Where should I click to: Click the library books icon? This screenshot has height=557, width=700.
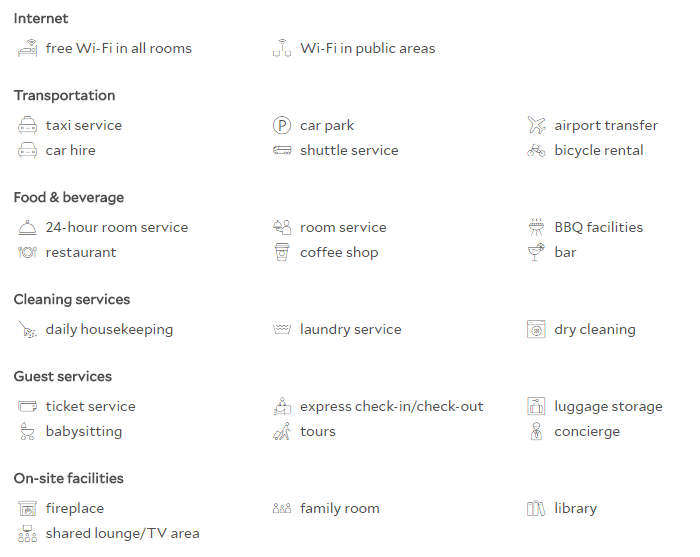536,508
